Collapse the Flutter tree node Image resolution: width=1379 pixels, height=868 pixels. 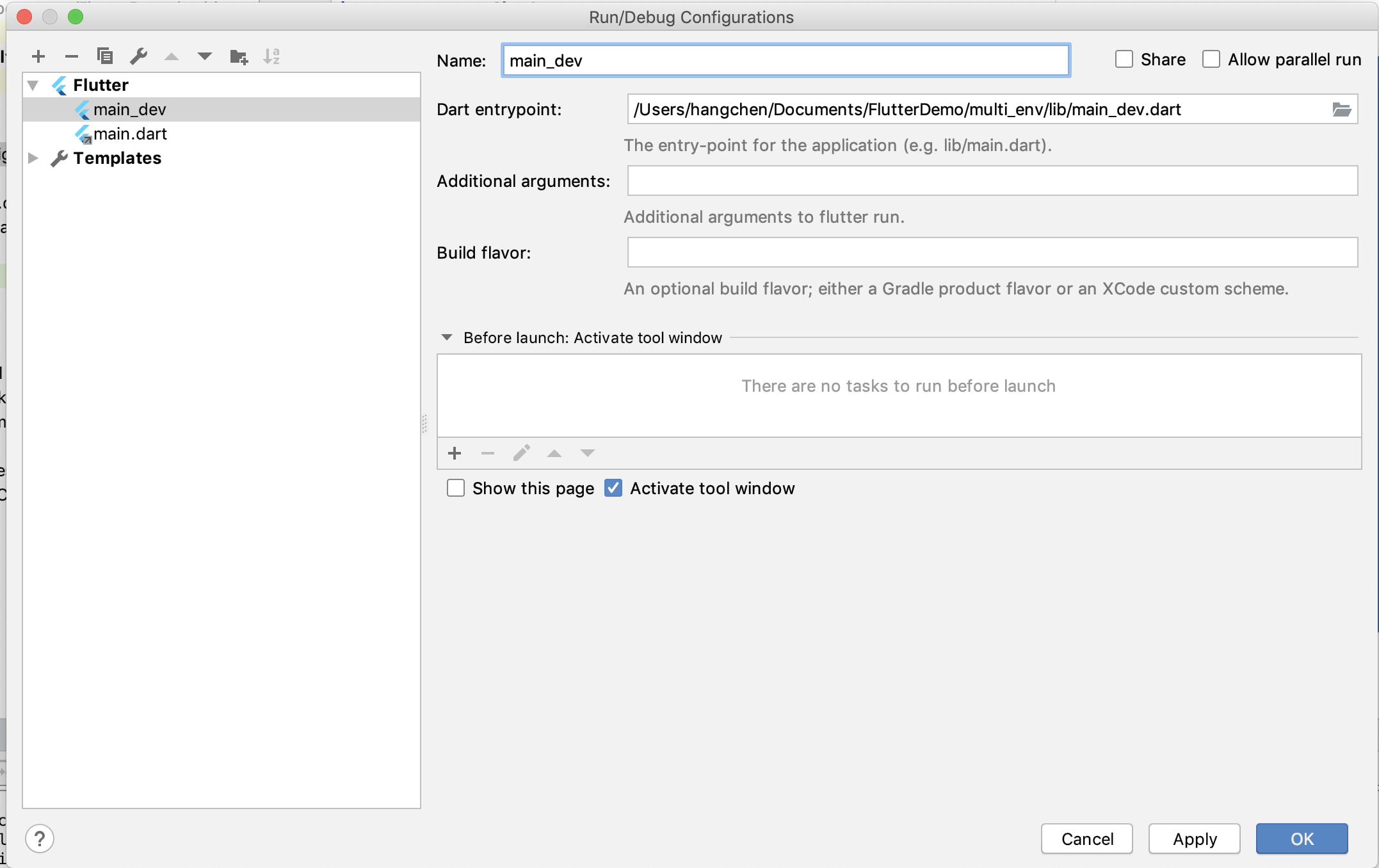[33, 85]
